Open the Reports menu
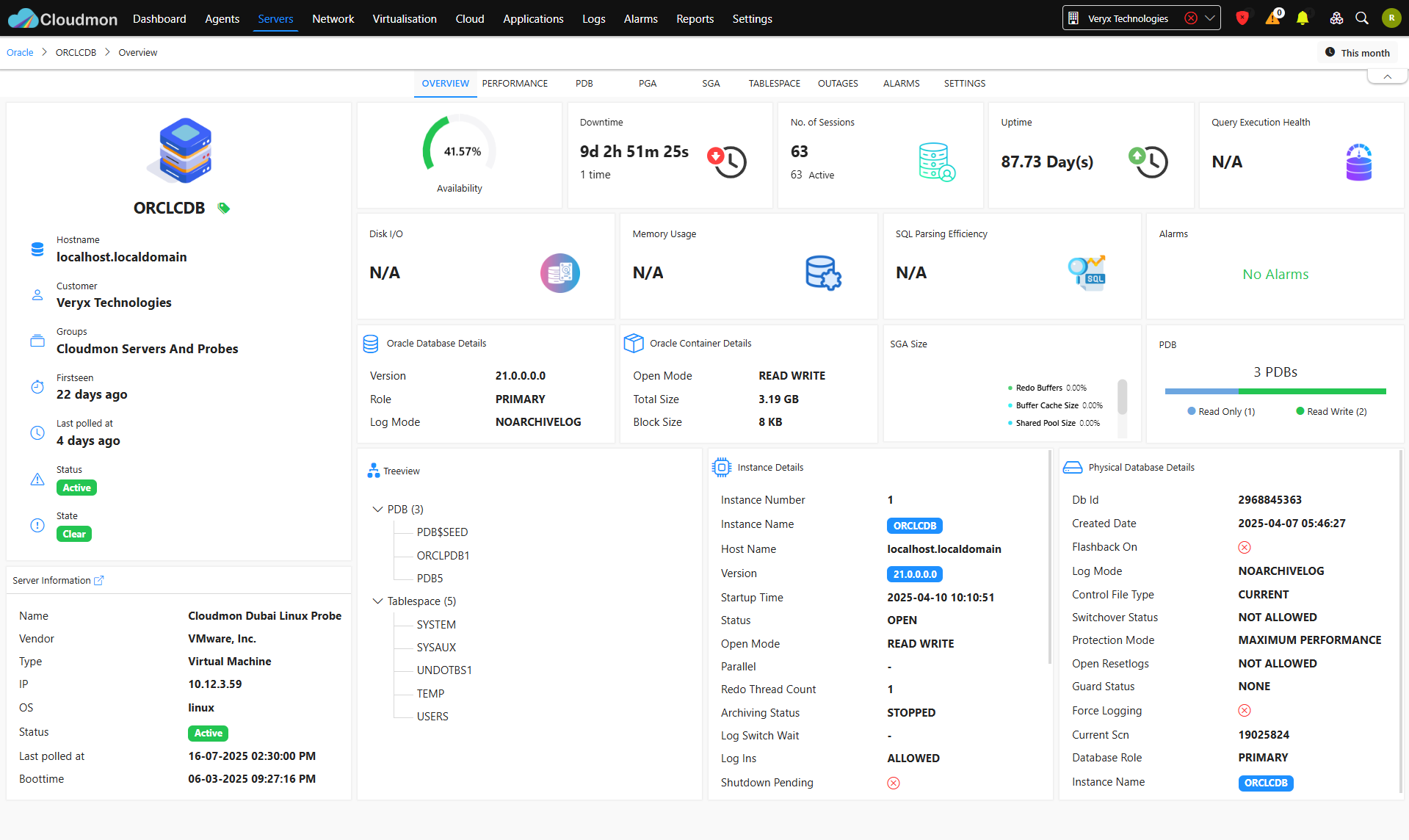Screen dimensions: 1409x840 (695, 18)
